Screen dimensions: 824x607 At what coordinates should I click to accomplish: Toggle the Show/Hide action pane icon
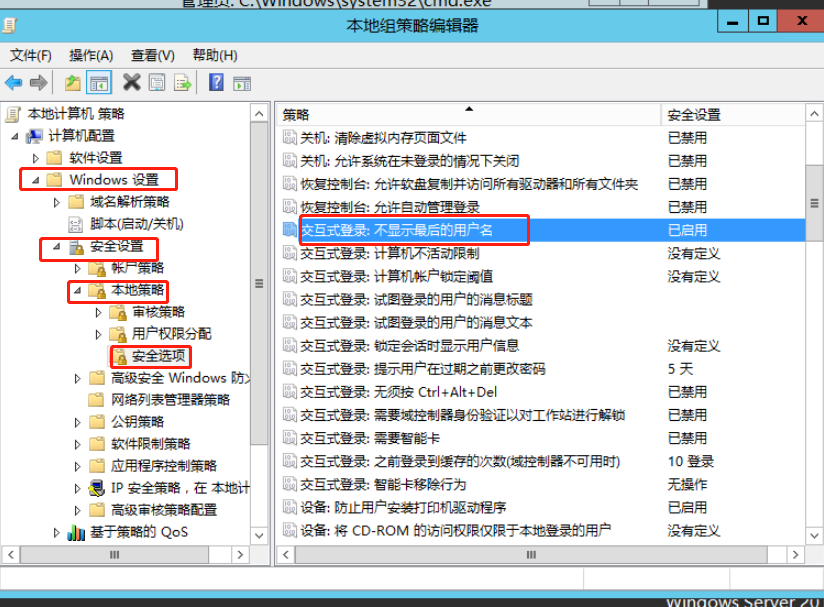(x=242, y=83)
